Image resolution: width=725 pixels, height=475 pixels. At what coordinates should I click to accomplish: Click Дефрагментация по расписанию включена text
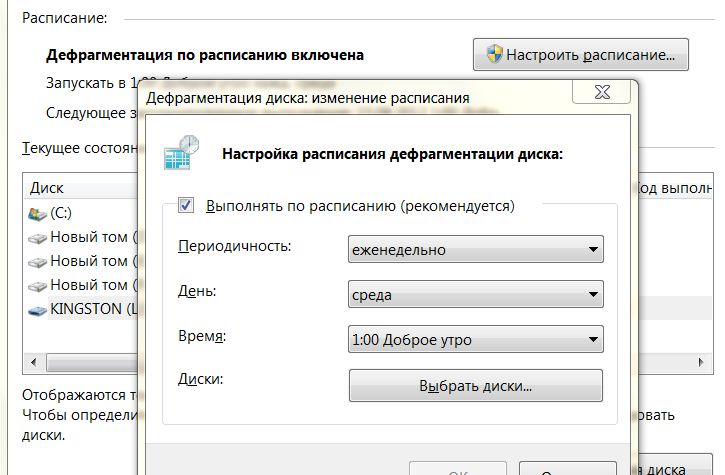pyautogui.click(x=205, y=55)
